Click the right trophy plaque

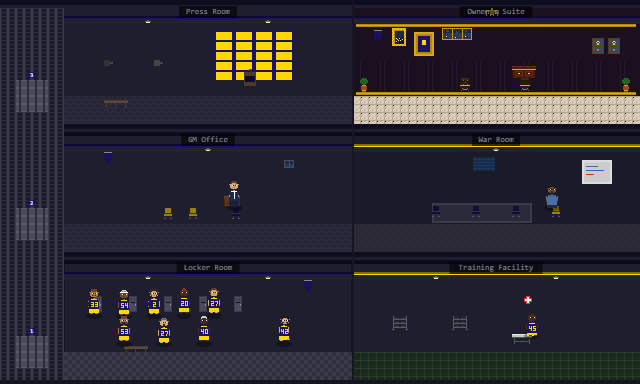(x=614, y=46)
